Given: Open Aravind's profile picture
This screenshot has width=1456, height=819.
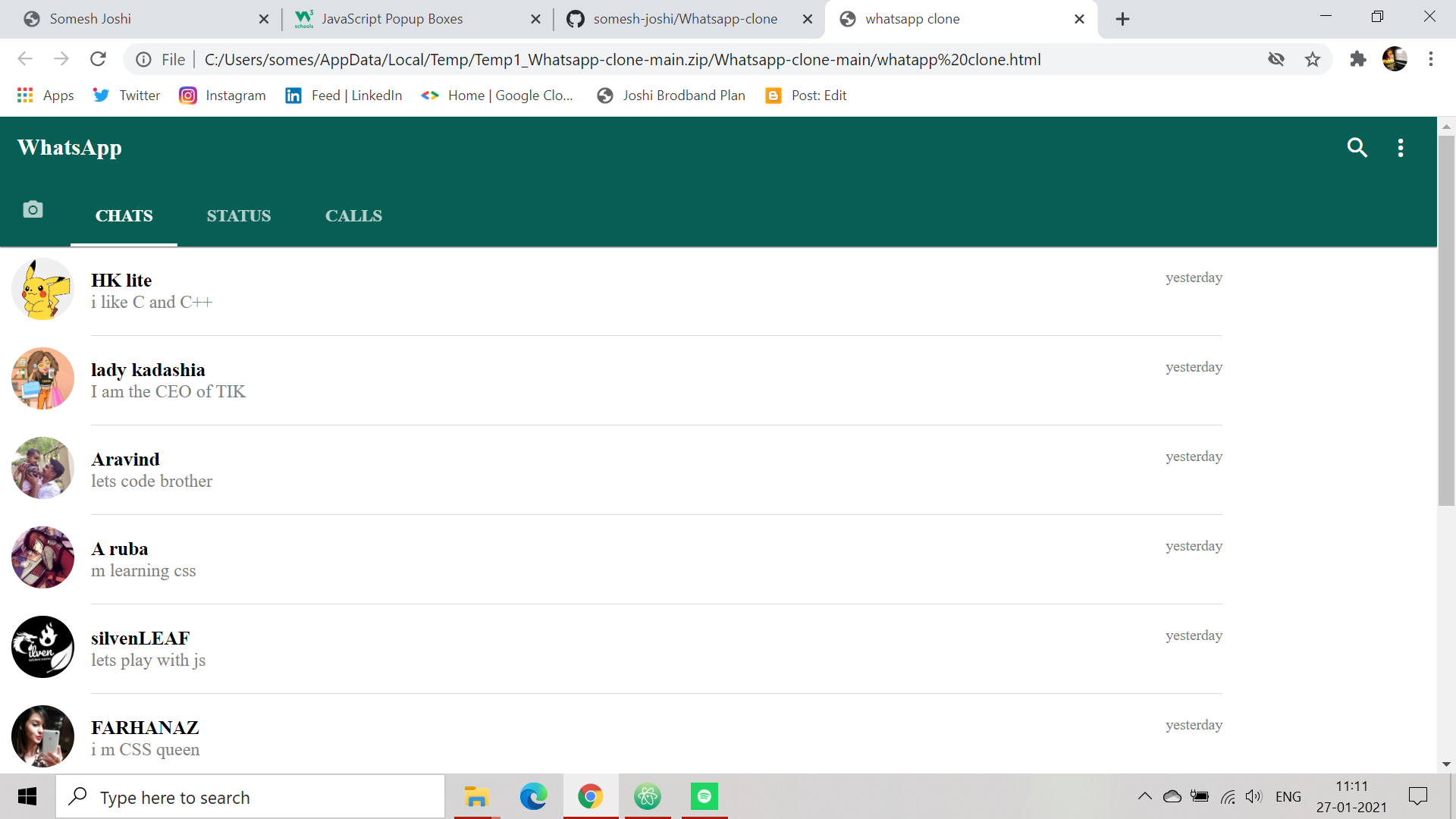Looking at the screenshot, I should point(42,468).
